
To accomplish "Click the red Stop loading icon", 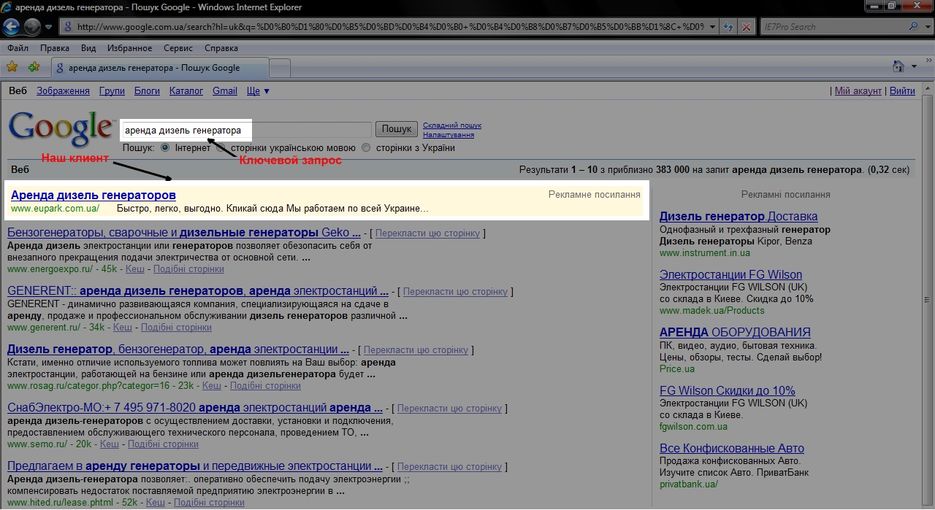I will pos(746,27).
